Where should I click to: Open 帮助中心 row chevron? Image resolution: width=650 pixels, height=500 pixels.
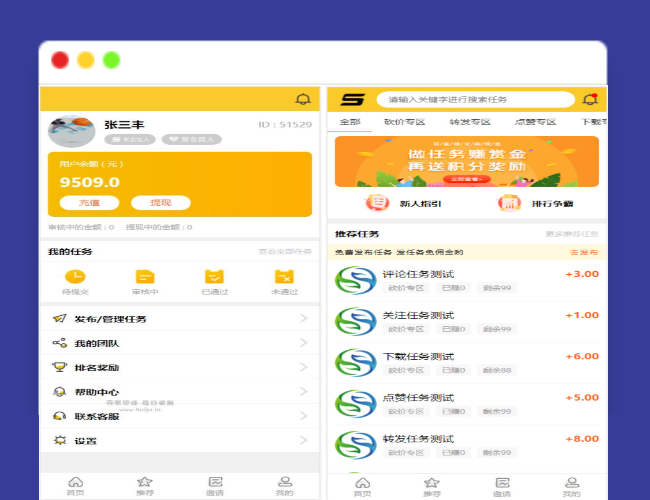tap(304, 391)
